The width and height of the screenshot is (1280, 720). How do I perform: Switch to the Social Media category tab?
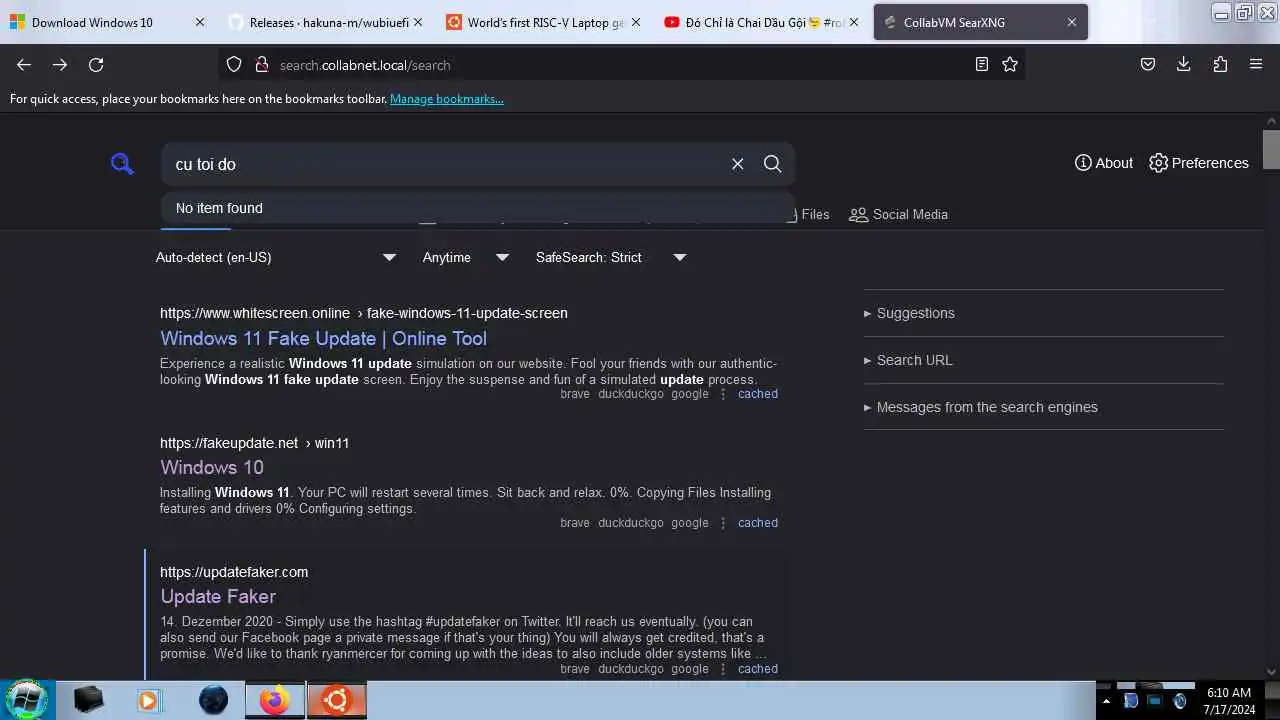(898, 214)
